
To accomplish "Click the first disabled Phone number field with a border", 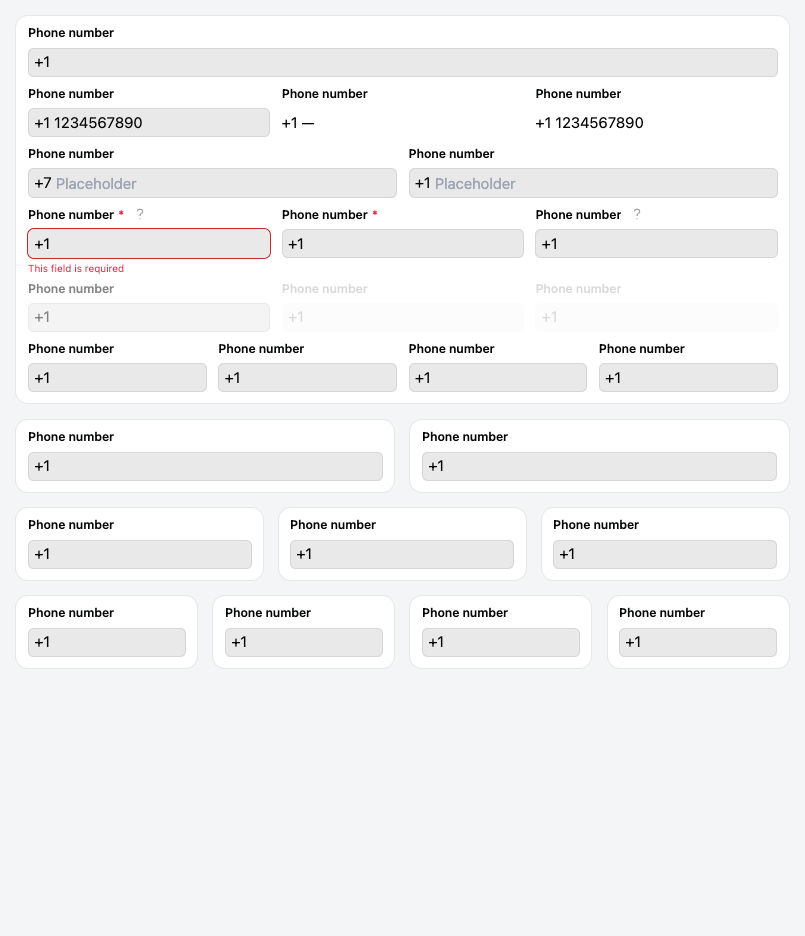I will [x=148, y=317].
